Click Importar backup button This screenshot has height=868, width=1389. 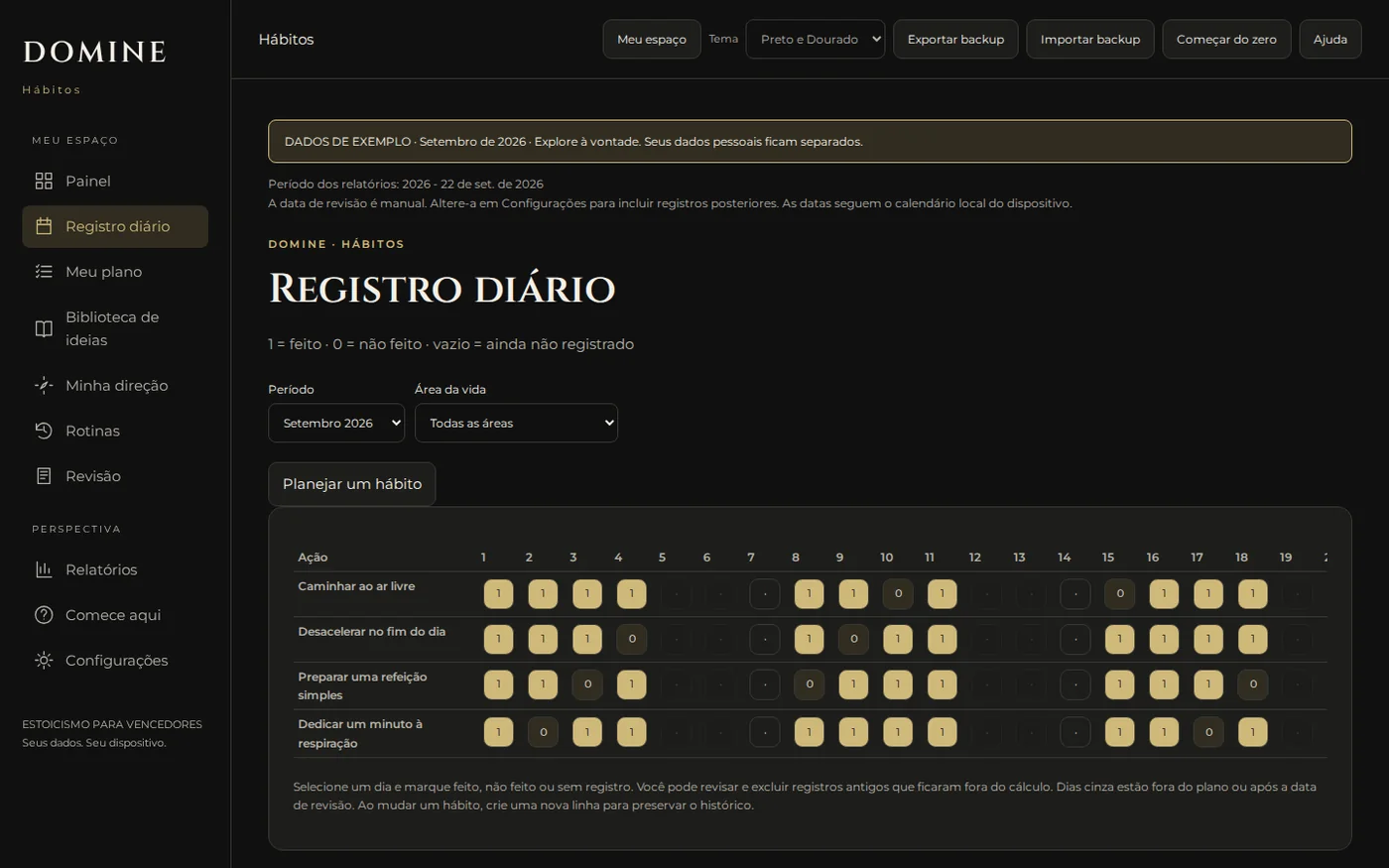(1090, 40)
